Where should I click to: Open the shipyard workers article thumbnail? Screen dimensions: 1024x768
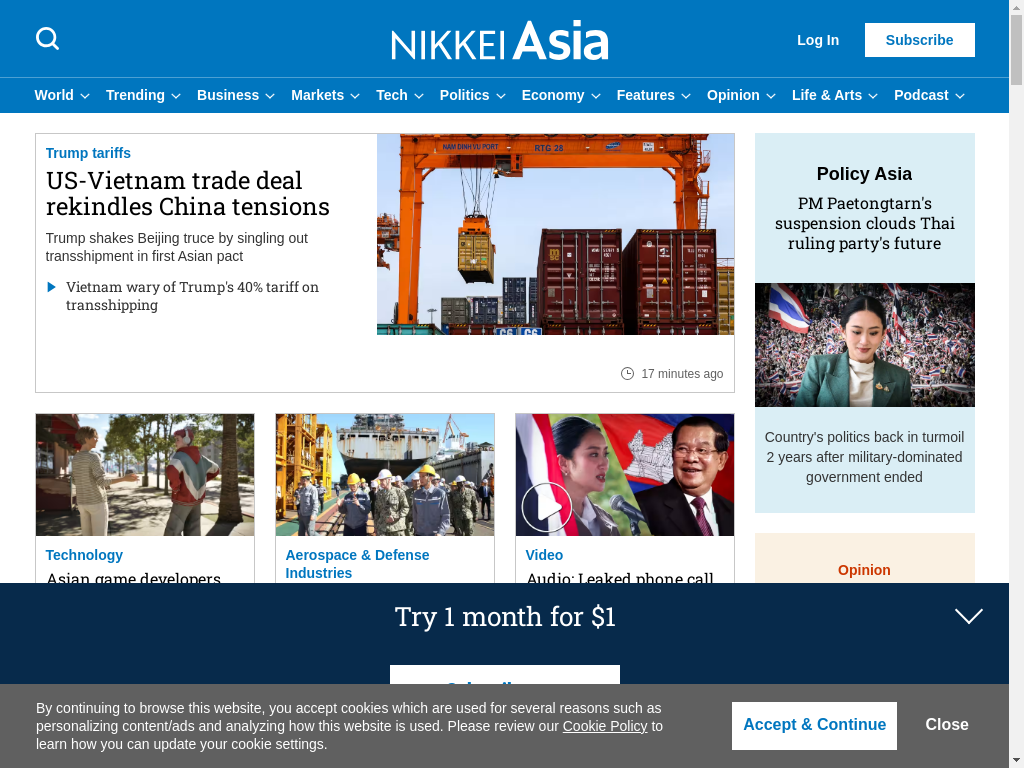coord(385,475)
